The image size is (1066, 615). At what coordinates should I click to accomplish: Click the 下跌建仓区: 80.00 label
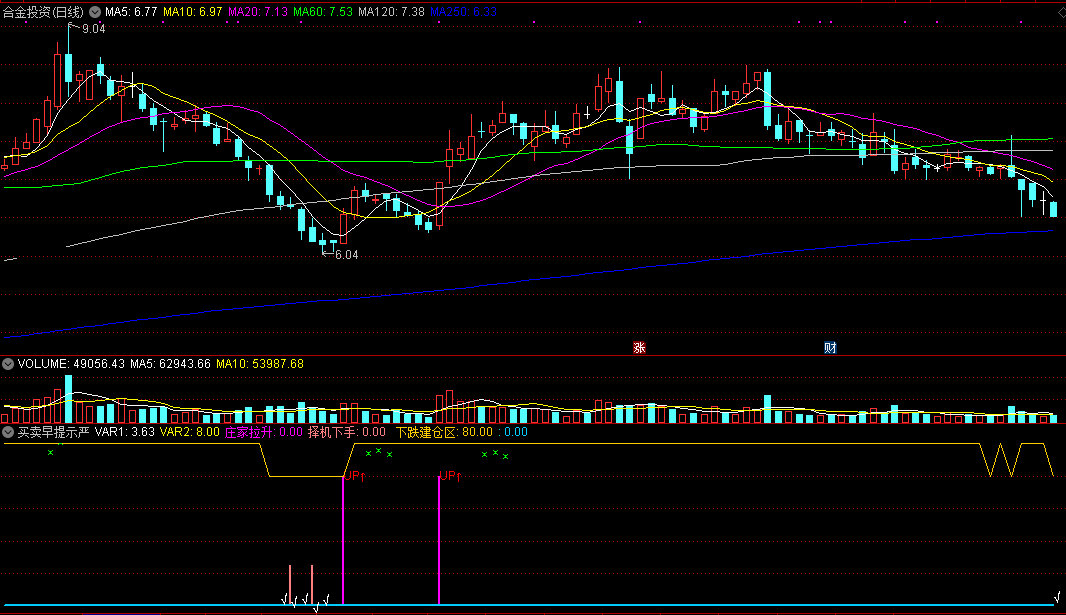pos(445,432)
